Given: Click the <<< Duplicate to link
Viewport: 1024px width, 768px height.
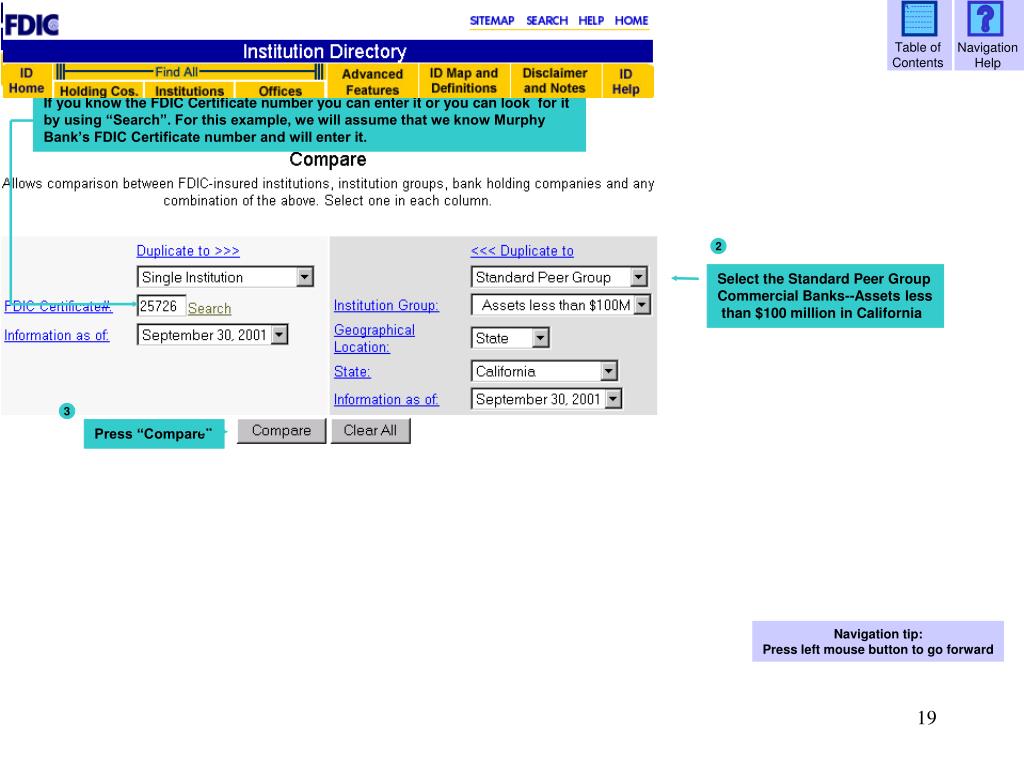Looking at the screenshot, I should 522,251.
